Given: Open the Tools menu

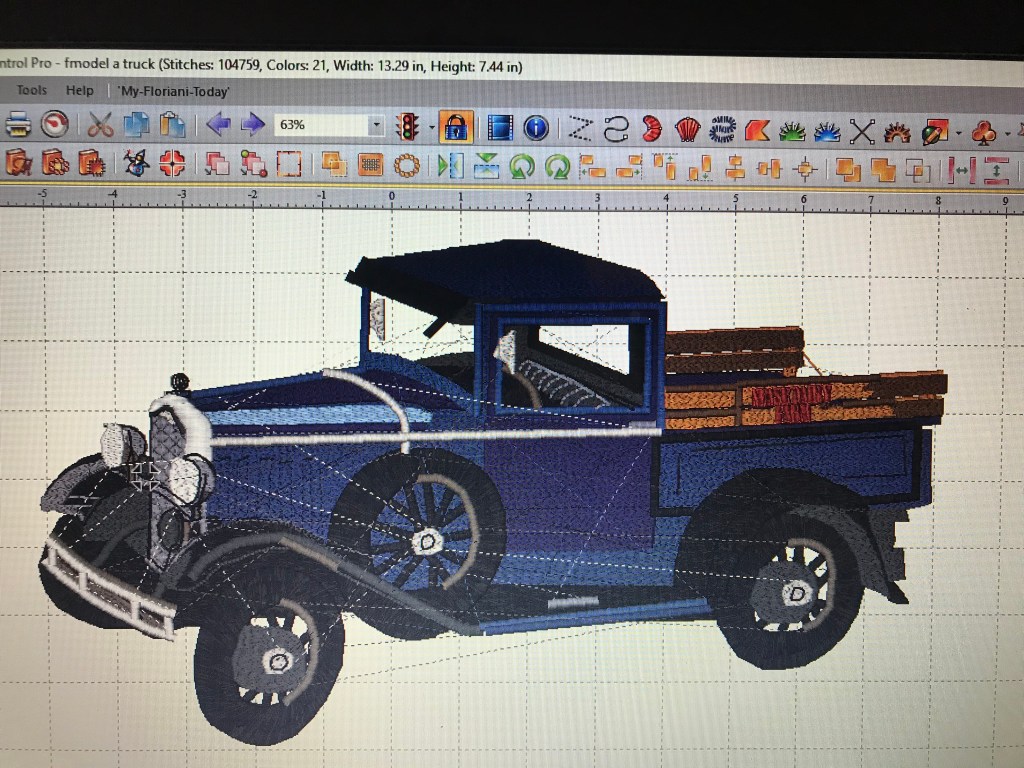Looking at the screenshot, I should click(31, 91).
